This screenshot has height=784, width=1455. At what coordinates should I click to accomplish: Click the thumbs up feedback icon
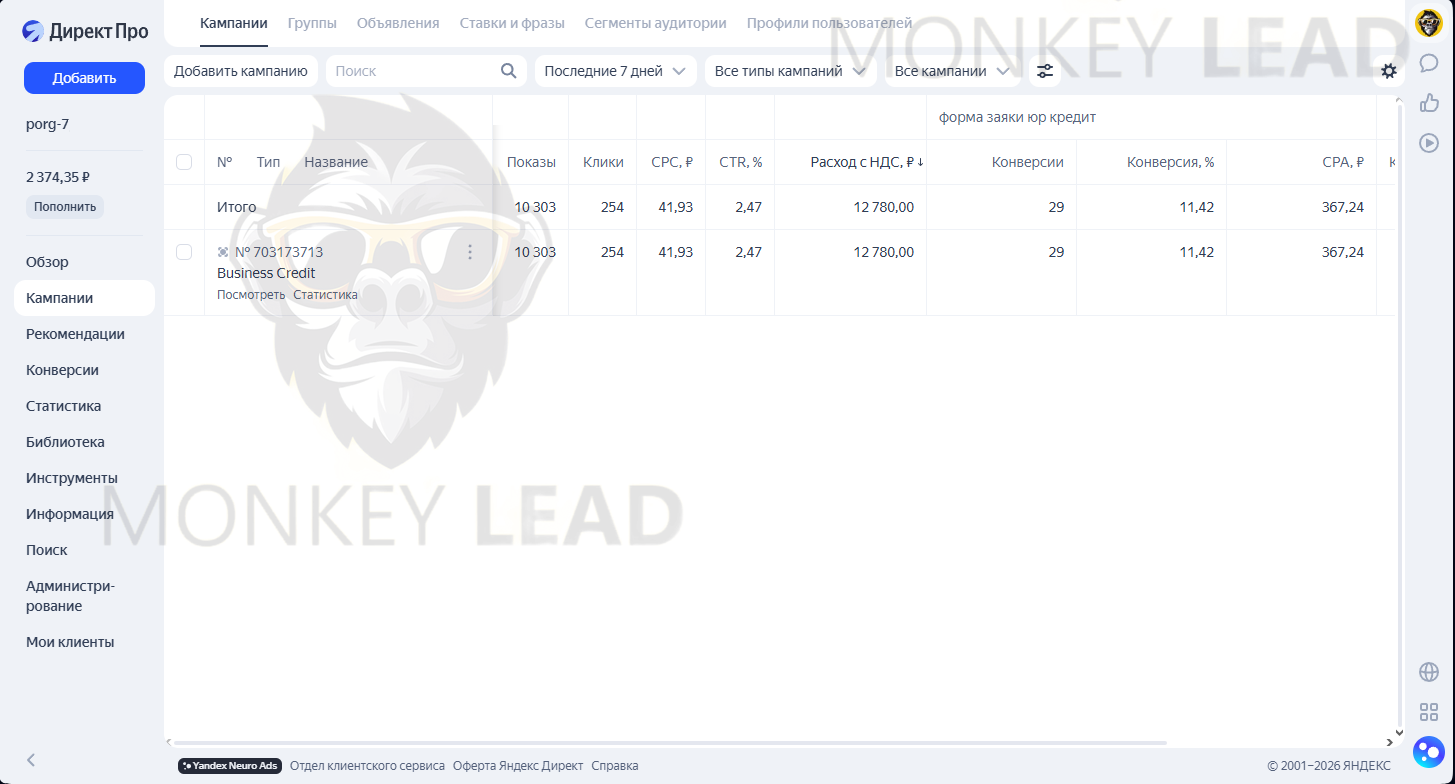coord(1429,102)
